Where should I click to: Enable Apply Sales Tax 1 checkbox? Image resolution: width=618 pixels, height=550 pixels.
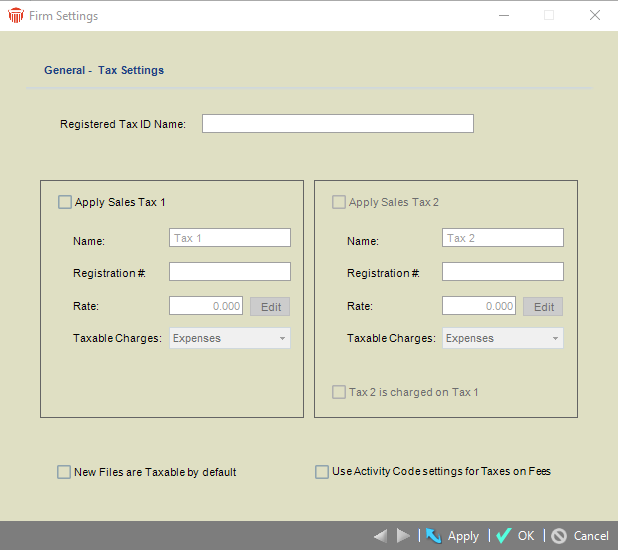pyautogui.click(x=65, y=202)
